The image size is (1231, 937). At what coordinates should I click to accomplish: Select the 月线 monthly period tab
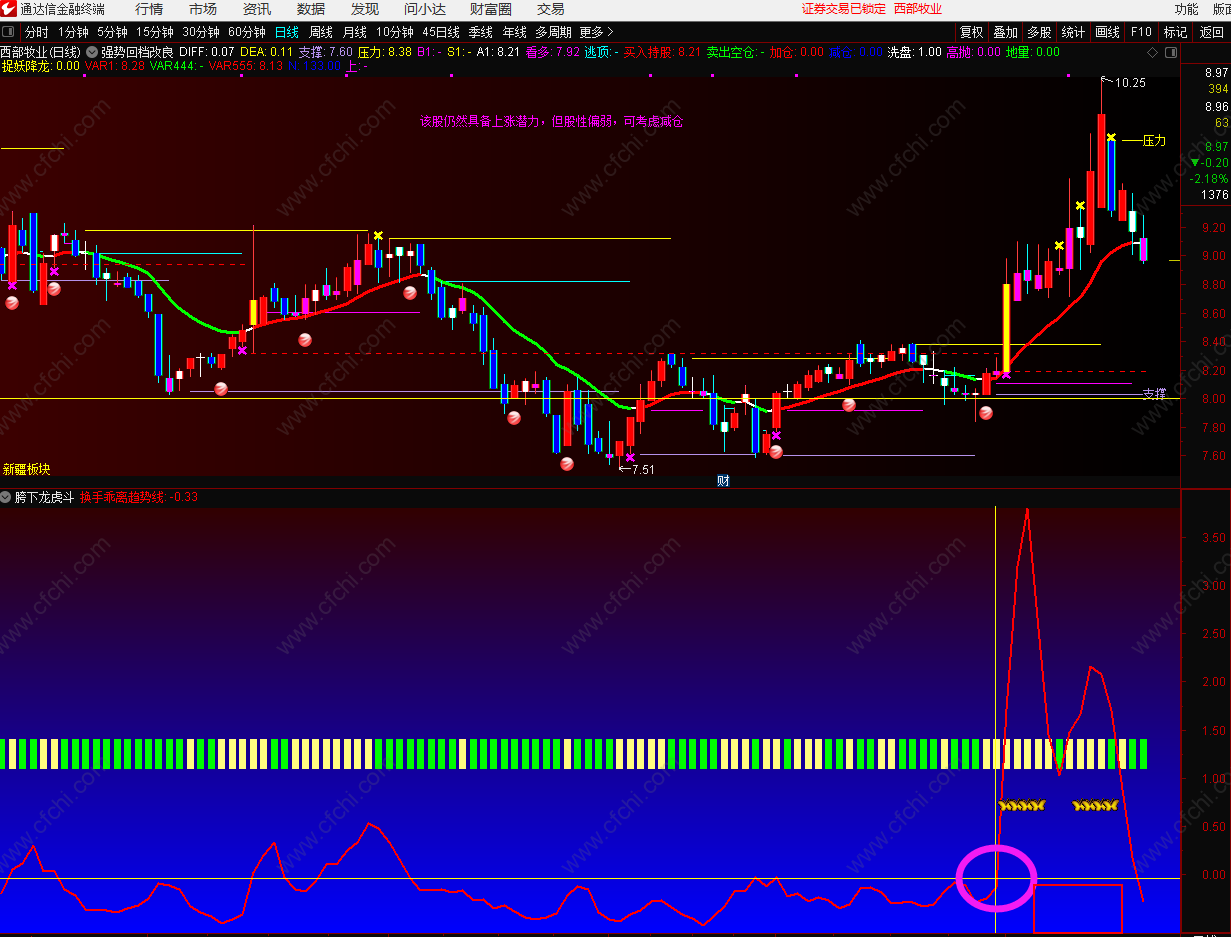click(355, 32)
